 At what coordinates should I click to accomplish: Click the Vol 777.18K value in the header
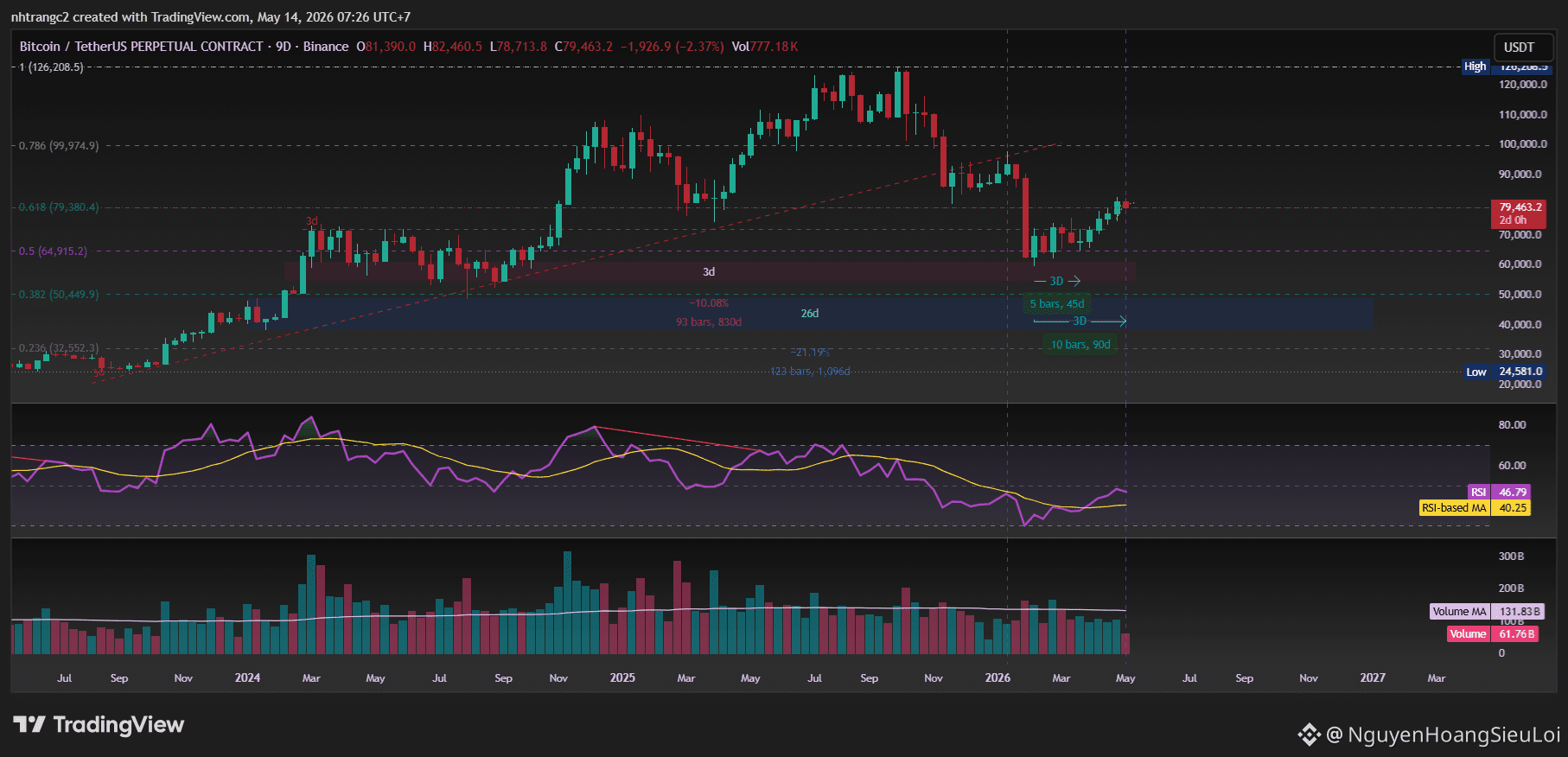[x=765, y=47]
